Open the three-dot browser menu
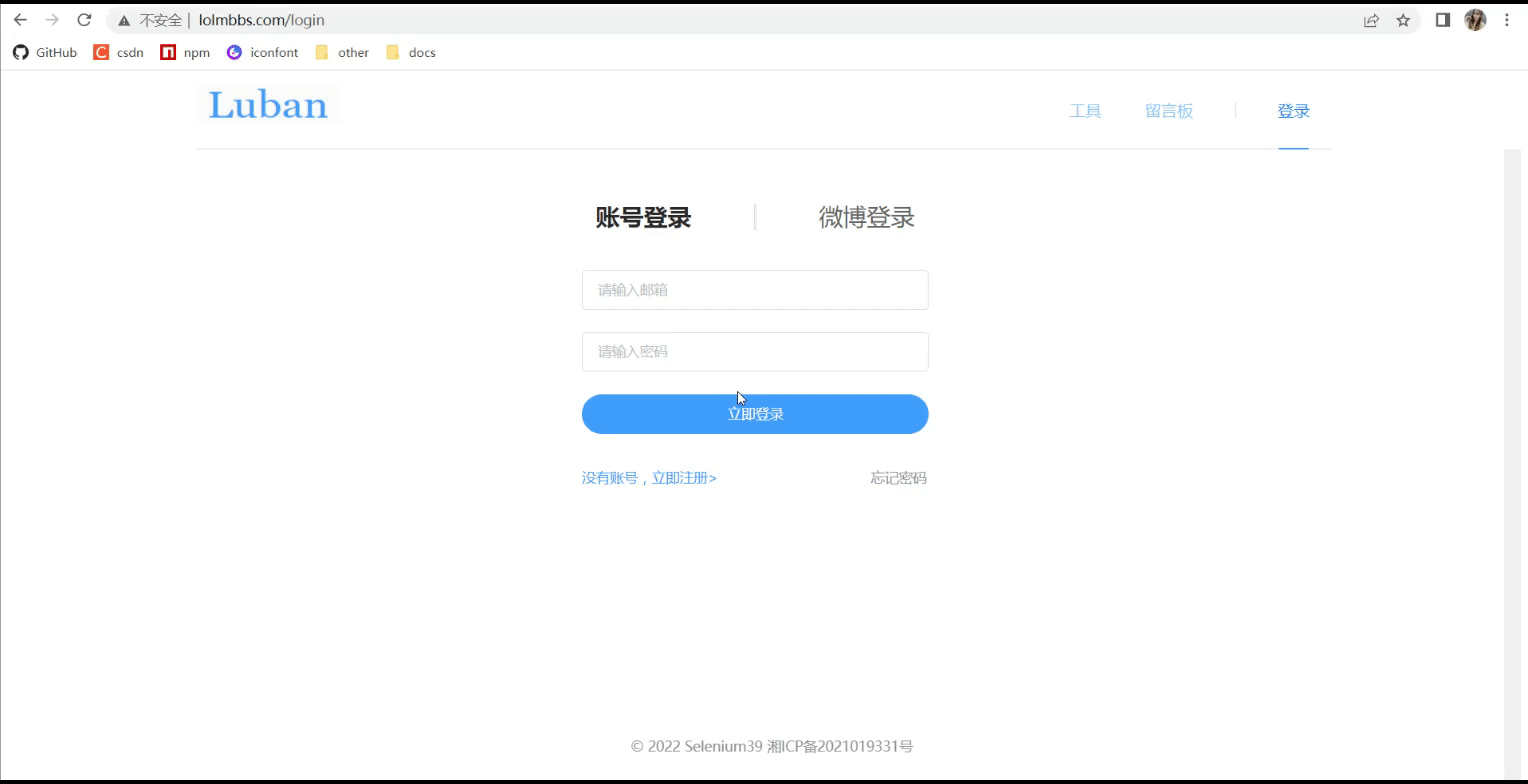The width and height of the screenshot is (1528, 784). point(1507,19)
